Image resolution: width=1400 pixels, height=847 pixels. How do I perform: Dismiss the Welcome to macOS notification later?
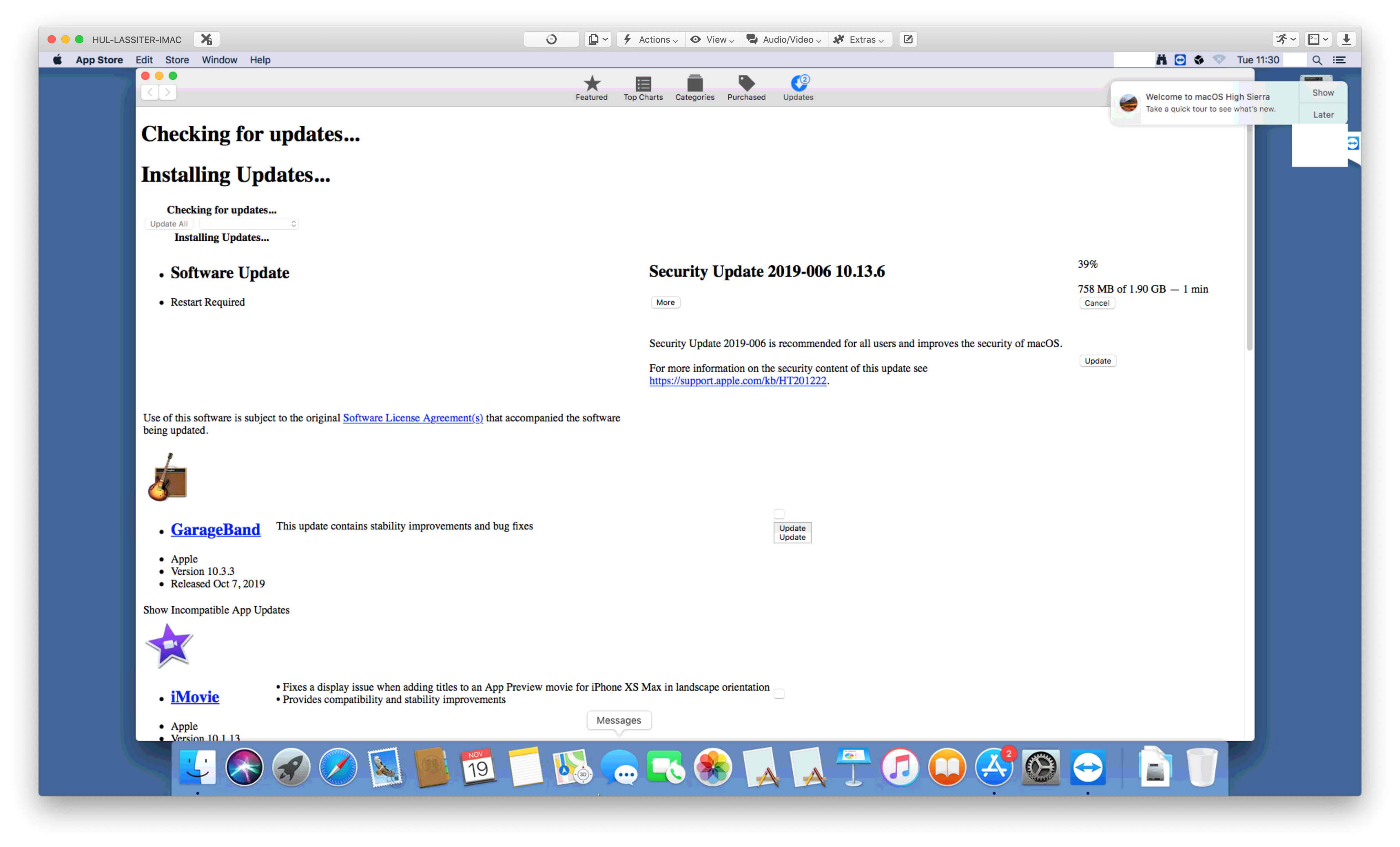(1322, 113)
